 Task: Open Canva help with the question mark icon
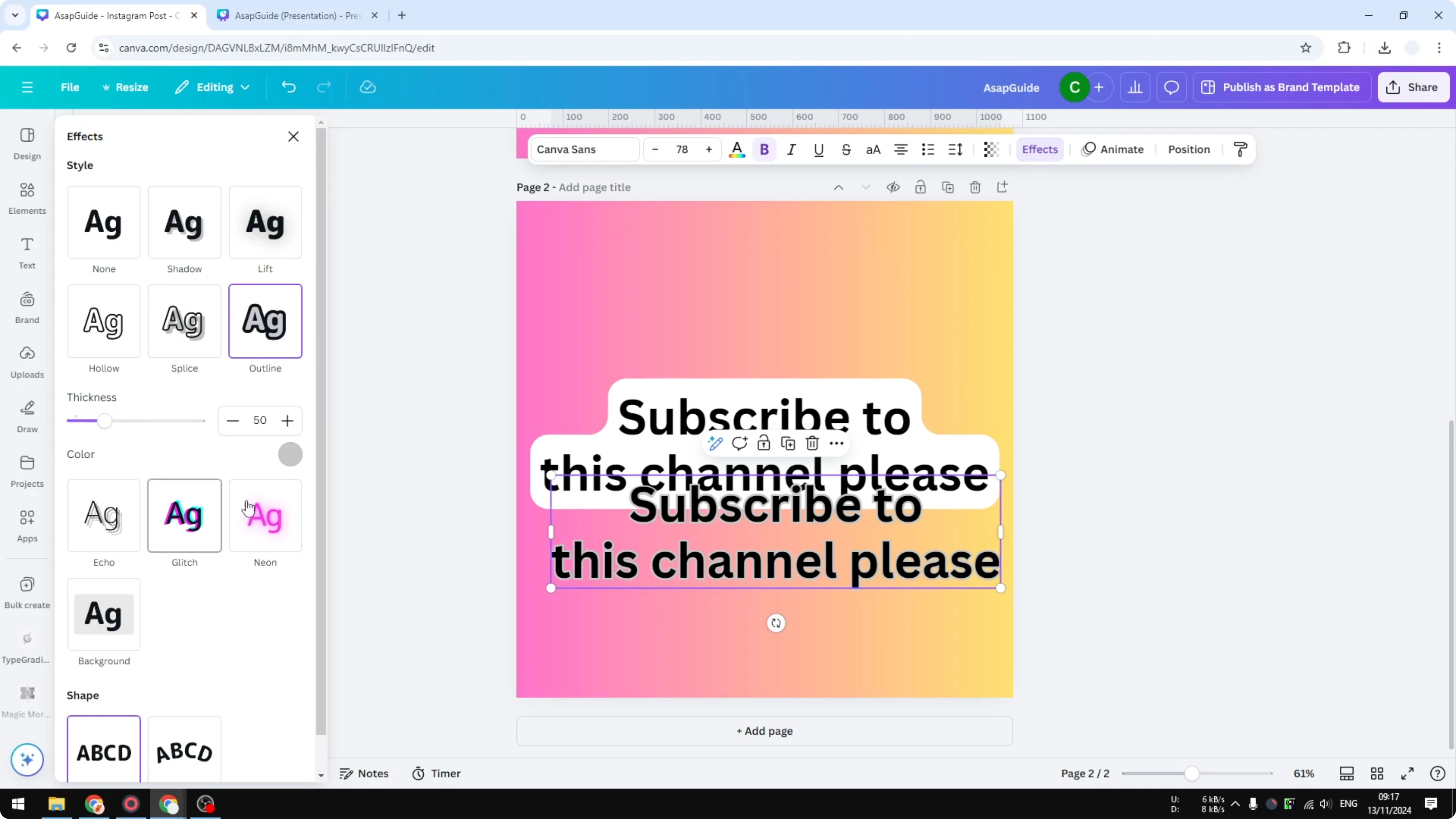[x=1439, y=773]
